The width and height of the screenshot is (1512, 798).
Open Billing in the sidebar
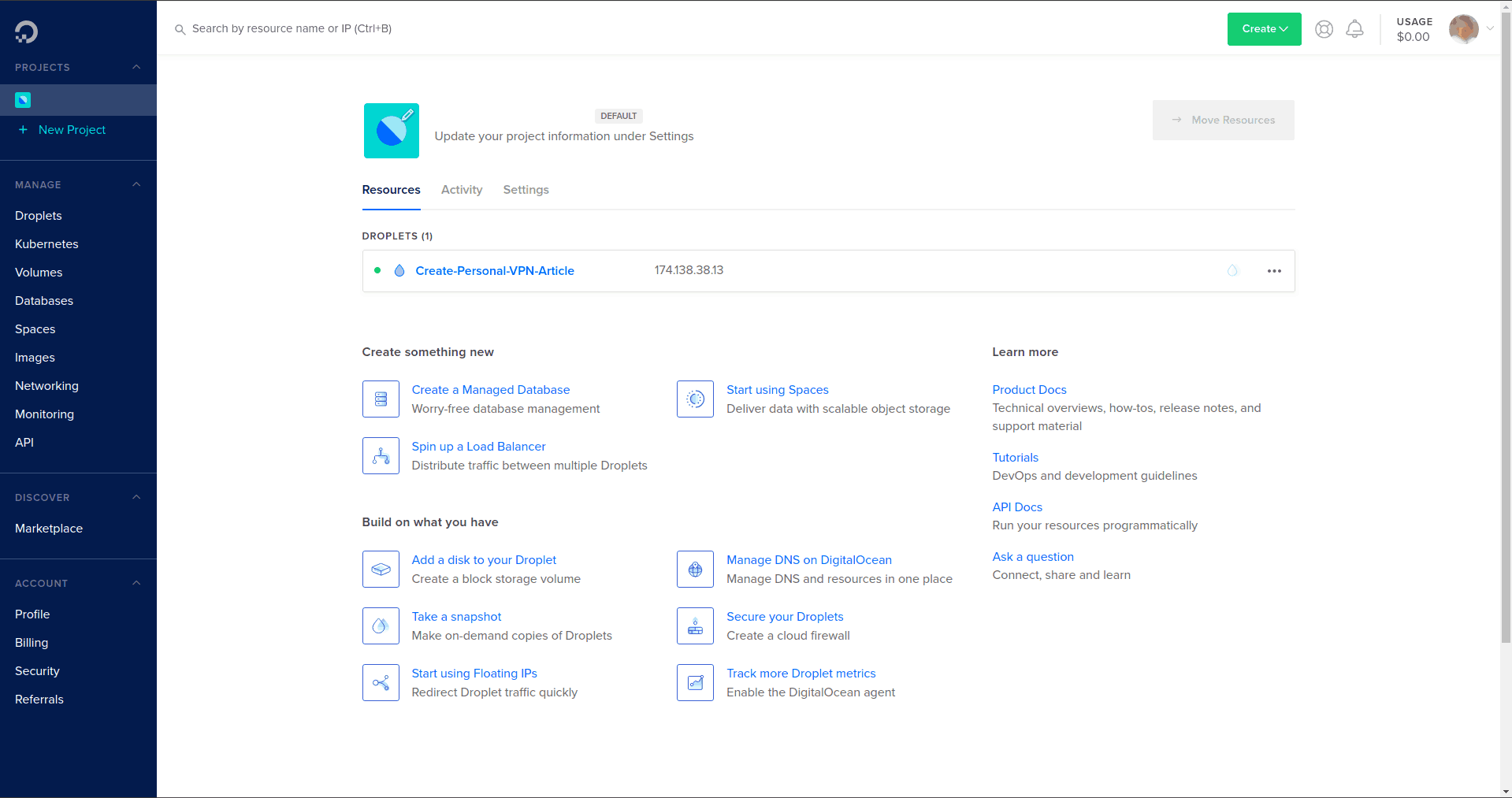coord(32,643)
